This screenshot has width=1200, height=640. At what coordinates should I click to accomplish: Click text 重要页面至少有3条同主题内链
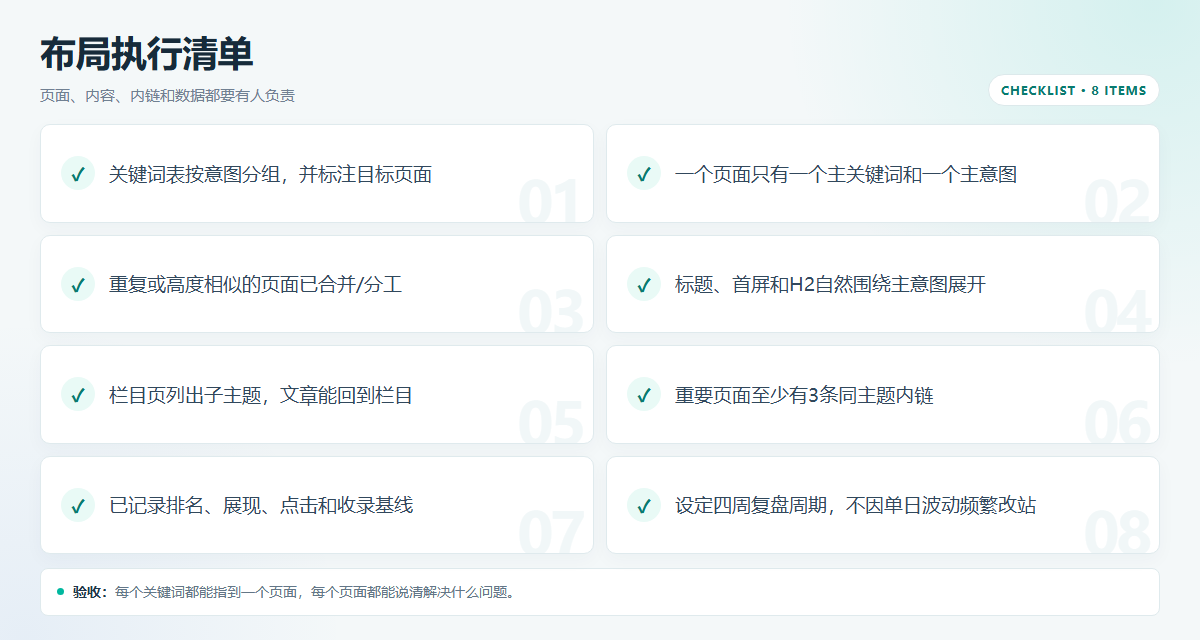[804, 396]
